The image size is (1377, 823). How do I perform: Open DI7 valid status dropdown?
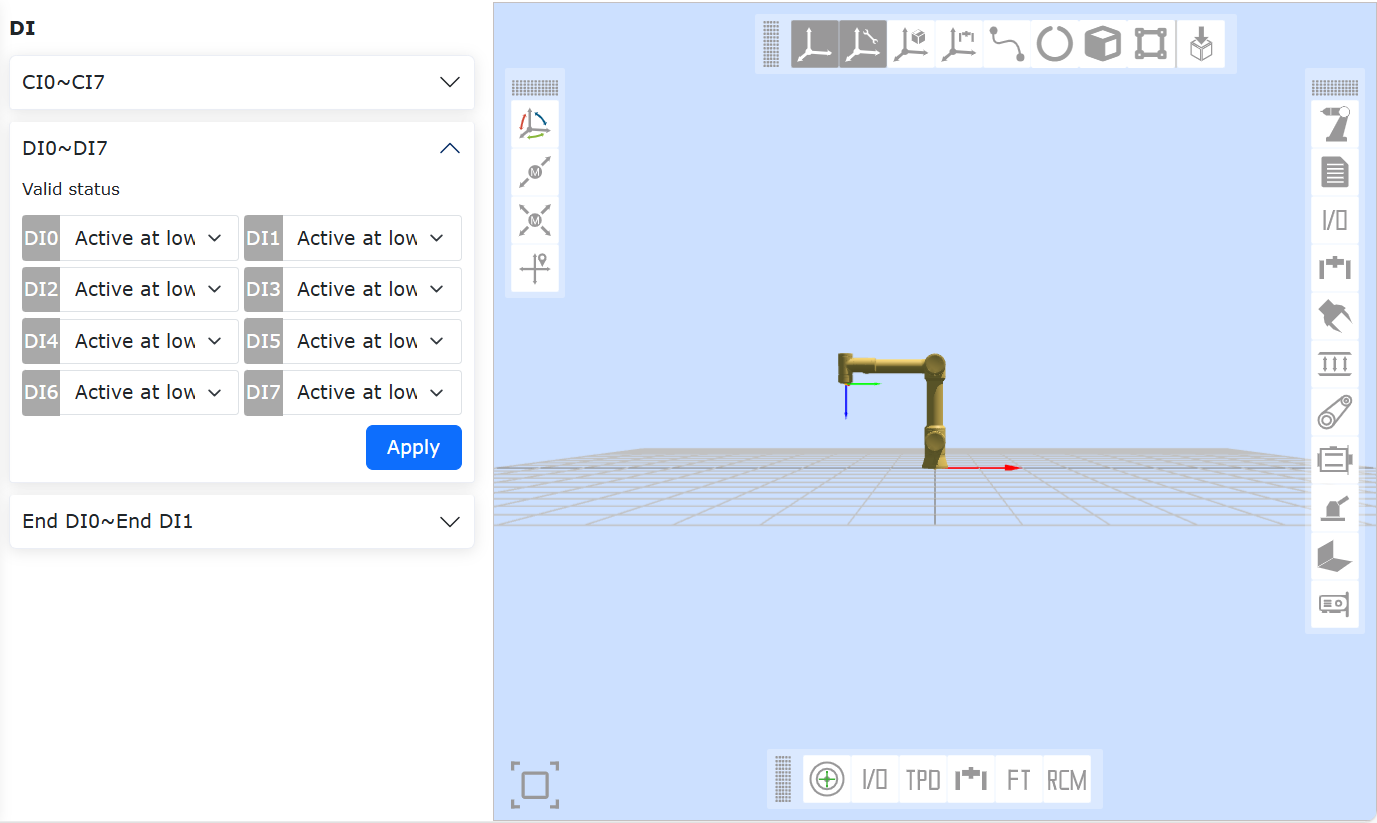372,392
